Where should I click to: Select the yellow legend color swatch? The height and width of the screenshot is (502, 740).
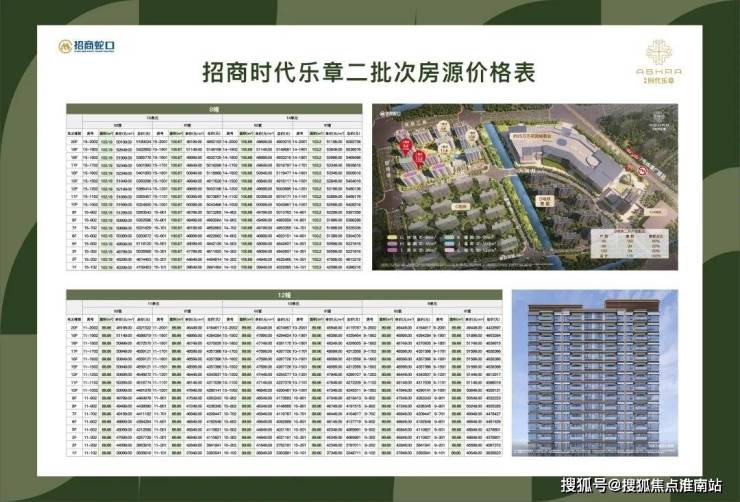(392, 237)
